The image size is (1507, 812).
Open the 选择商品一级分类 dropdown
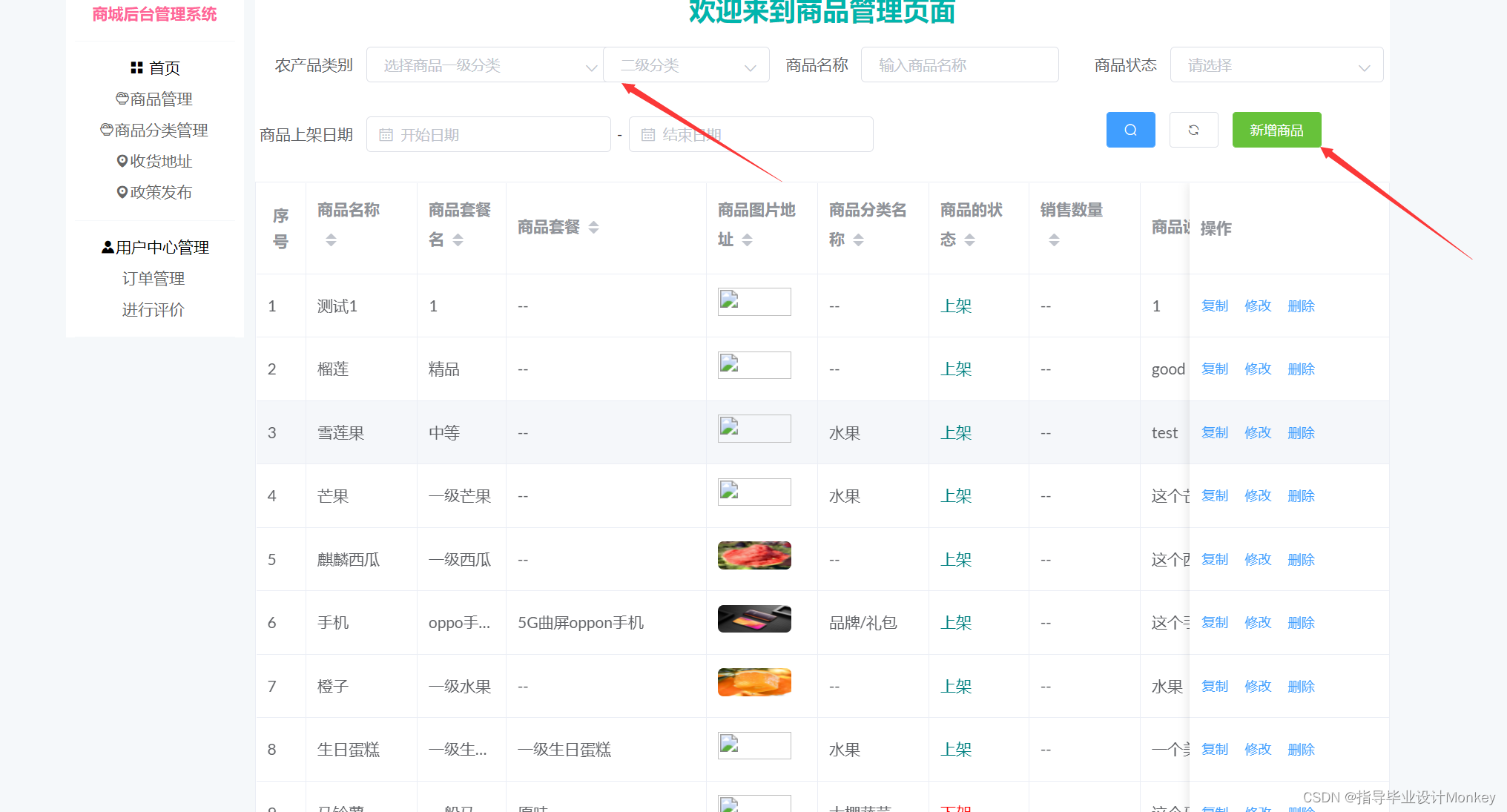(484, 65)
